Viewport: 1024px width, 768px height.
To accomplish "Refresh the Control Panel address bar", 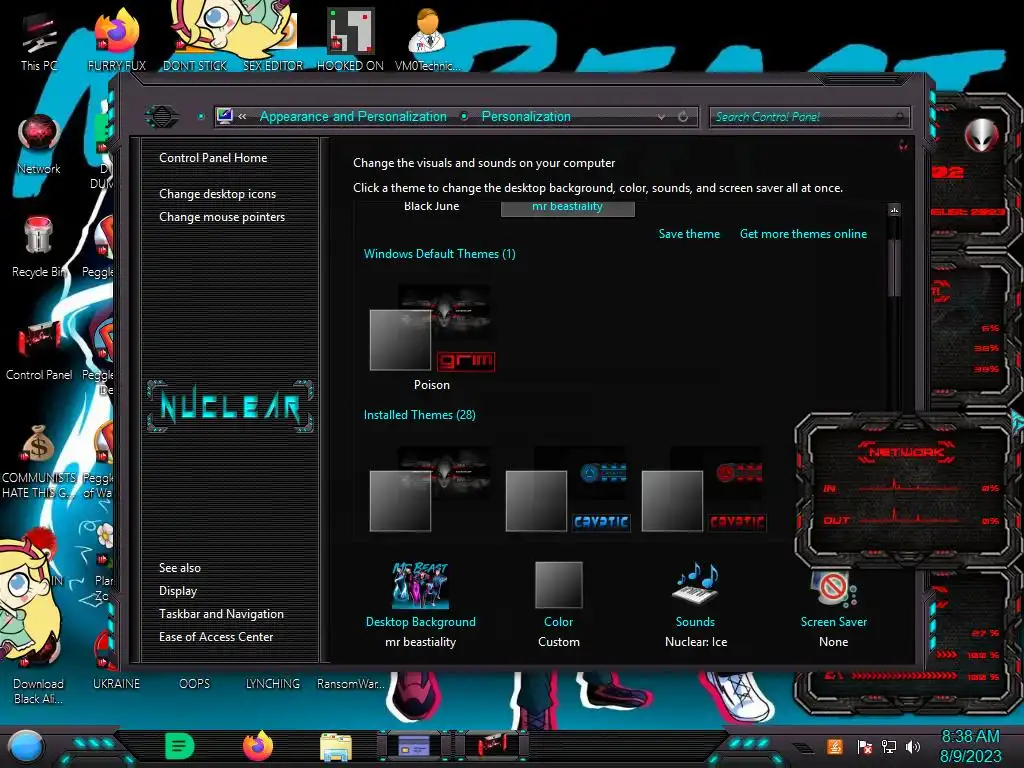I will pyautogui.click(x=683, y=117).
